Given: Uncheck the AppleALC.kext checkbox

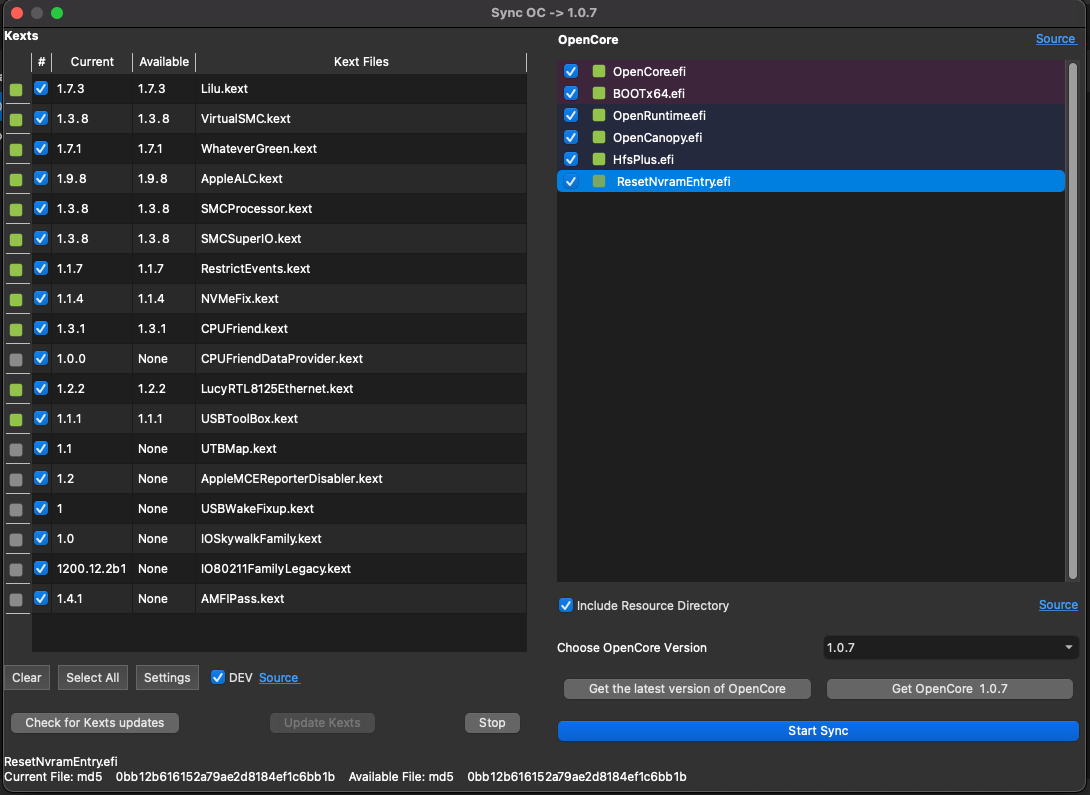Looking at the screenshot, I should click(x=41, y=178).
